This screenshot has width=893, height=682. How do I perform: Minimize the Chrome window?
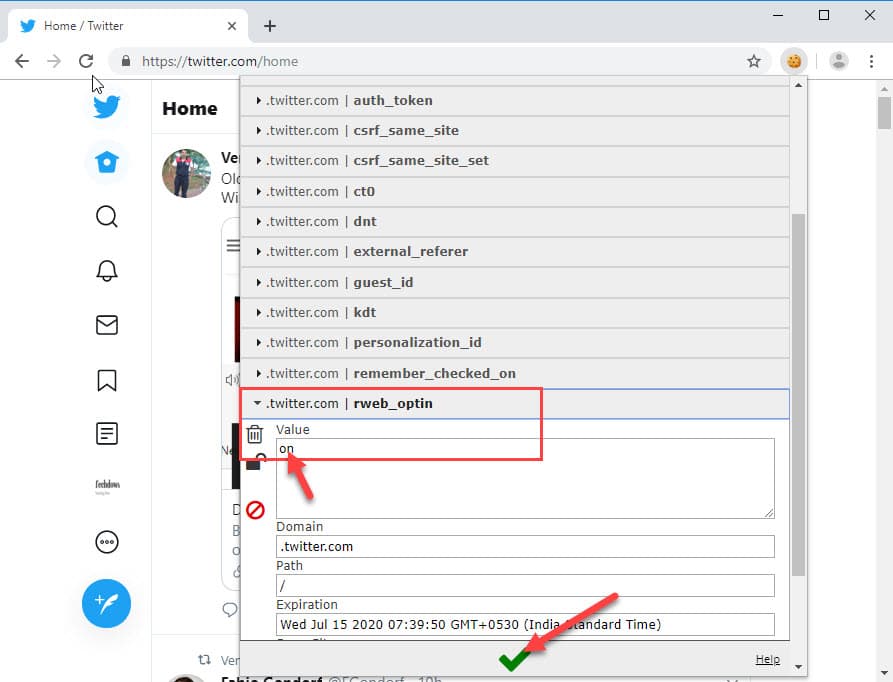pos(778,15)
